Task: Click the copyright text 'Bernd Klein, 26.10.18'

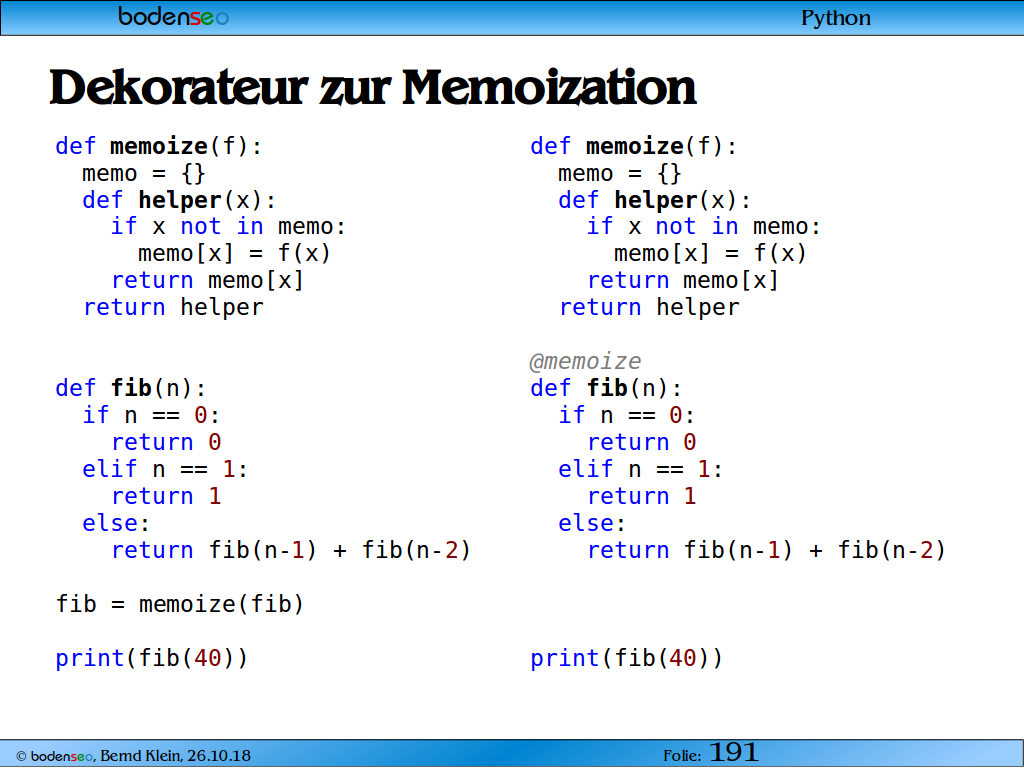Action: click(x=175, y=756)
